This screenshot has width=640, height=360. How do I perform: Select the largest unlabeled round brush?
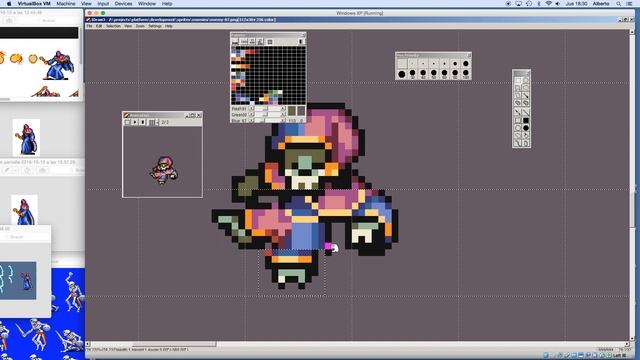click(402, 74)
